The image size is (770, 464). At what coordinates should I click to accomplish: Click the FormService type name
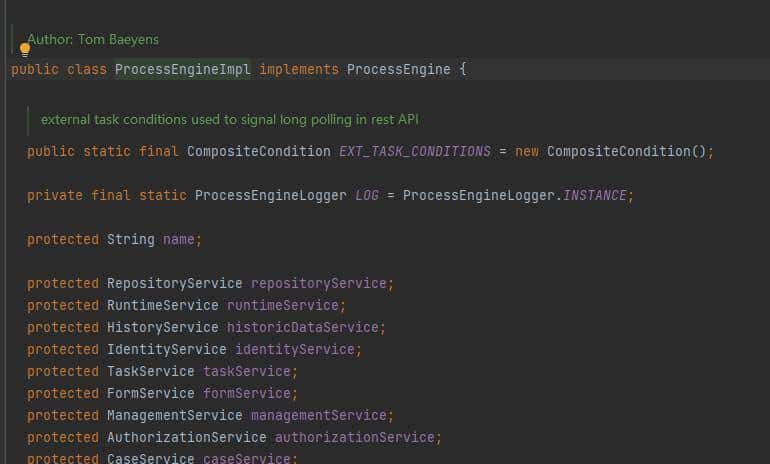(150, 393)
